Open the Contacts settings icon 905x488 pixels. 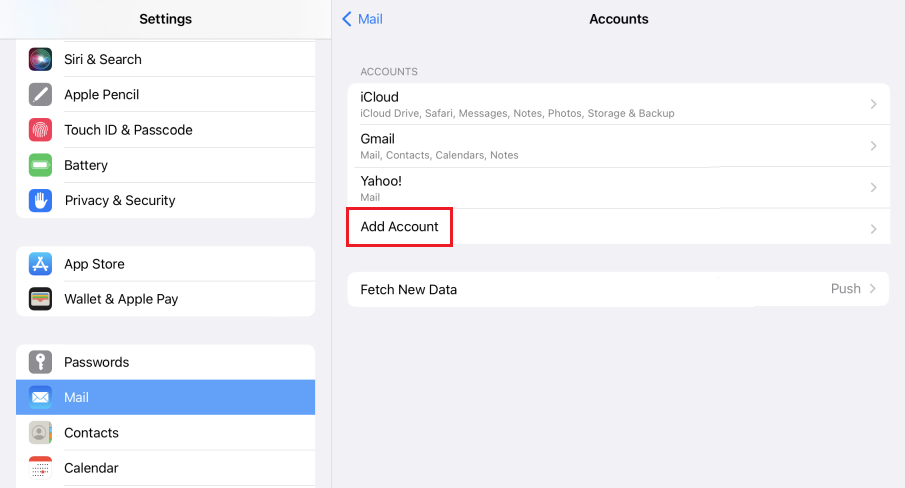tap(40, 433)
